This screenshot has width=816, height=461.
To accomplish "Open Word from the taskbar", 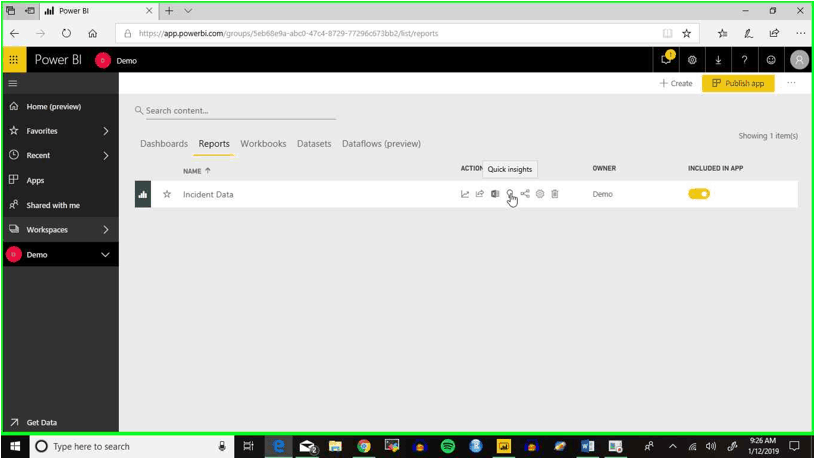I will [588, 446].
